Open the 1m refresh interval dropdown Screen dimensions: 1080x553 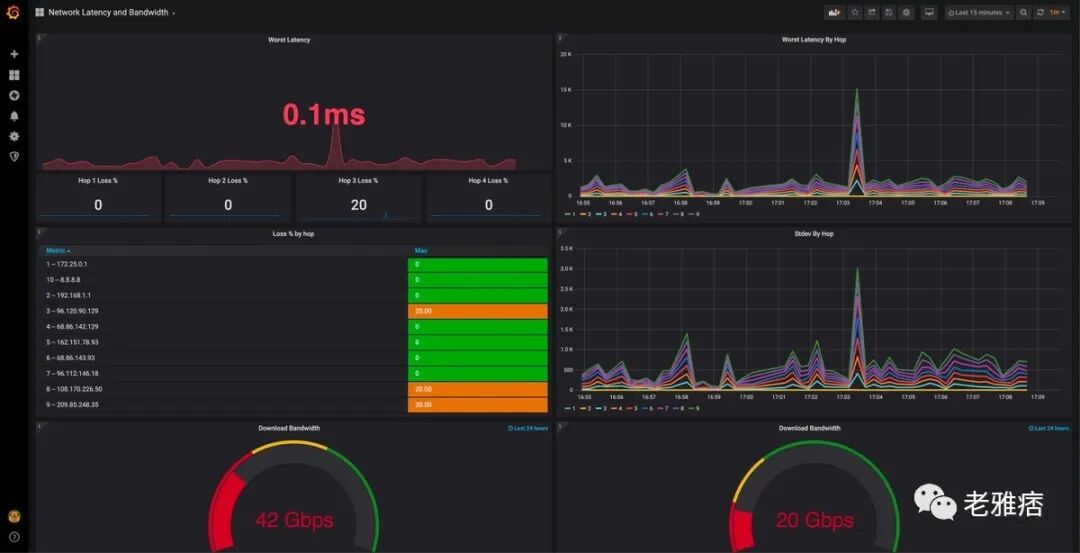click(1058, 12)
